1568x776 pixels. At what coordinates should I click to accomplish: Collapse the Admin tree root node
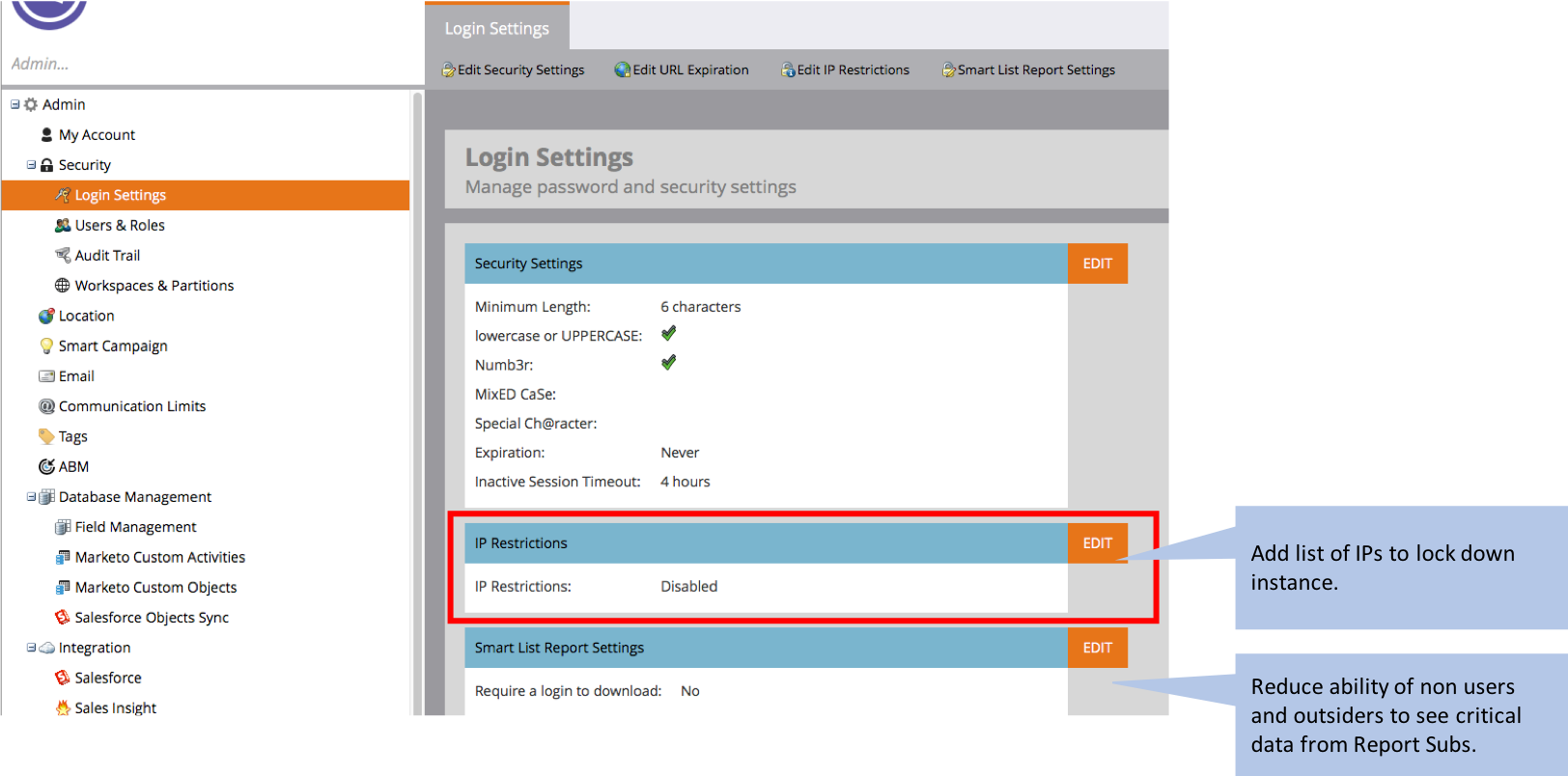click(x=14, y=104)
